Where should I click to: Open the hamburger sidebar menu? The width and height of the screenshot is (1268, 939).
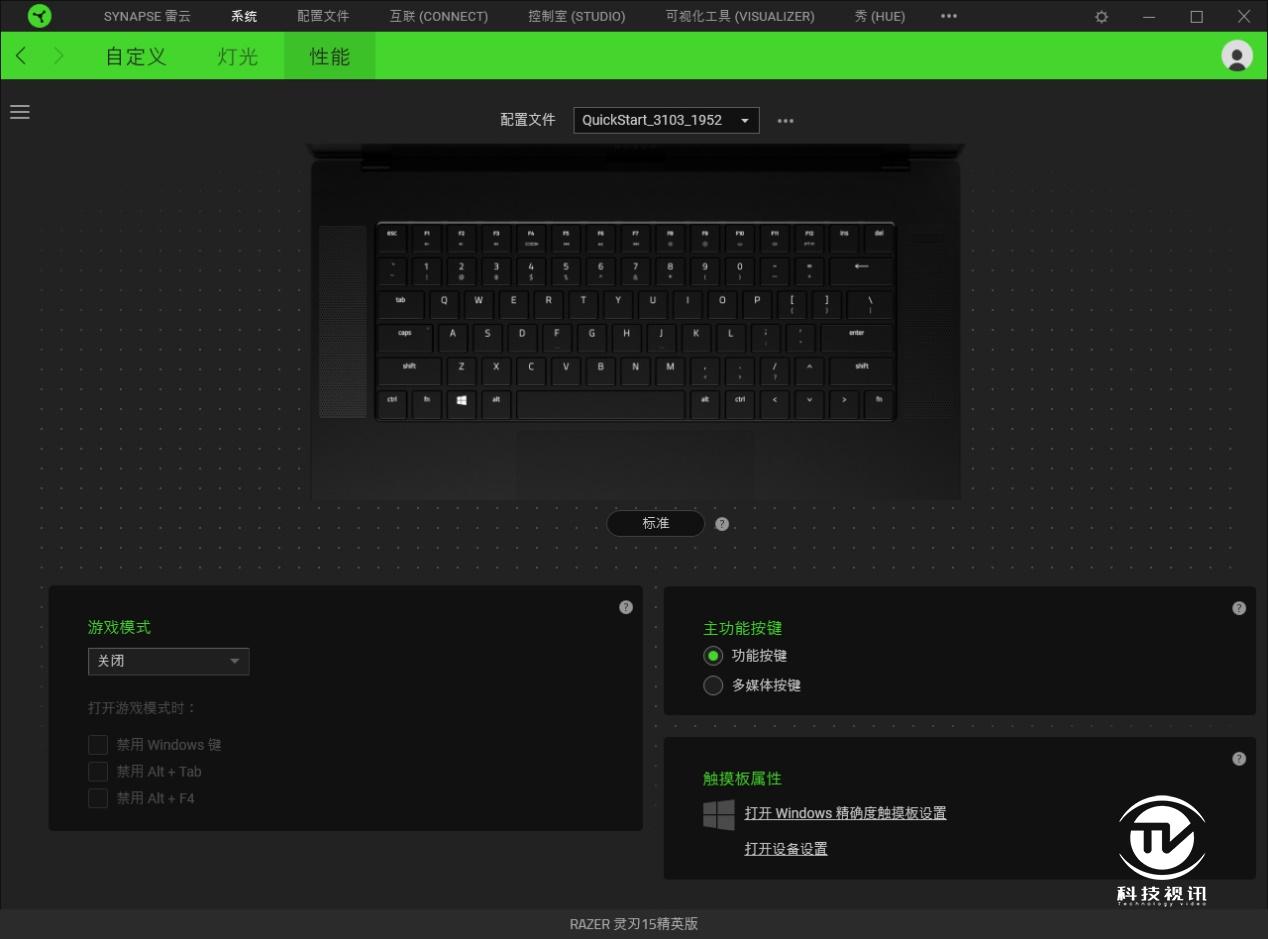20,112
